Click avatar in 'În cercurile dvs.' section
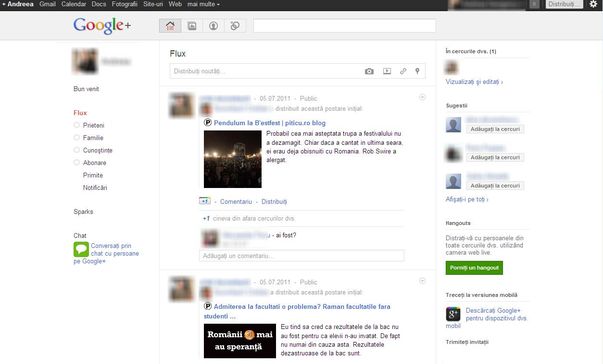Viewport: 603px width, 364px height. [x=451, y=67]
